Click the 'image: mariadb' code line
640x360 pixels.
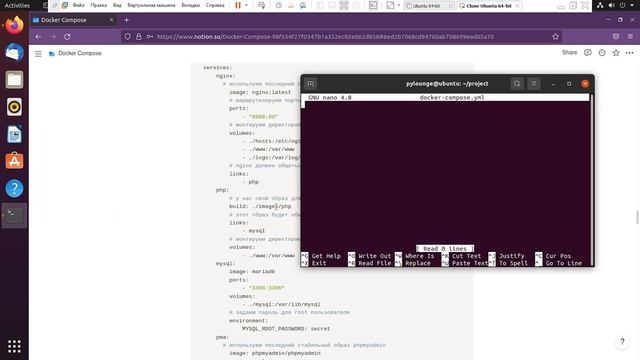[x=252, y=271]
